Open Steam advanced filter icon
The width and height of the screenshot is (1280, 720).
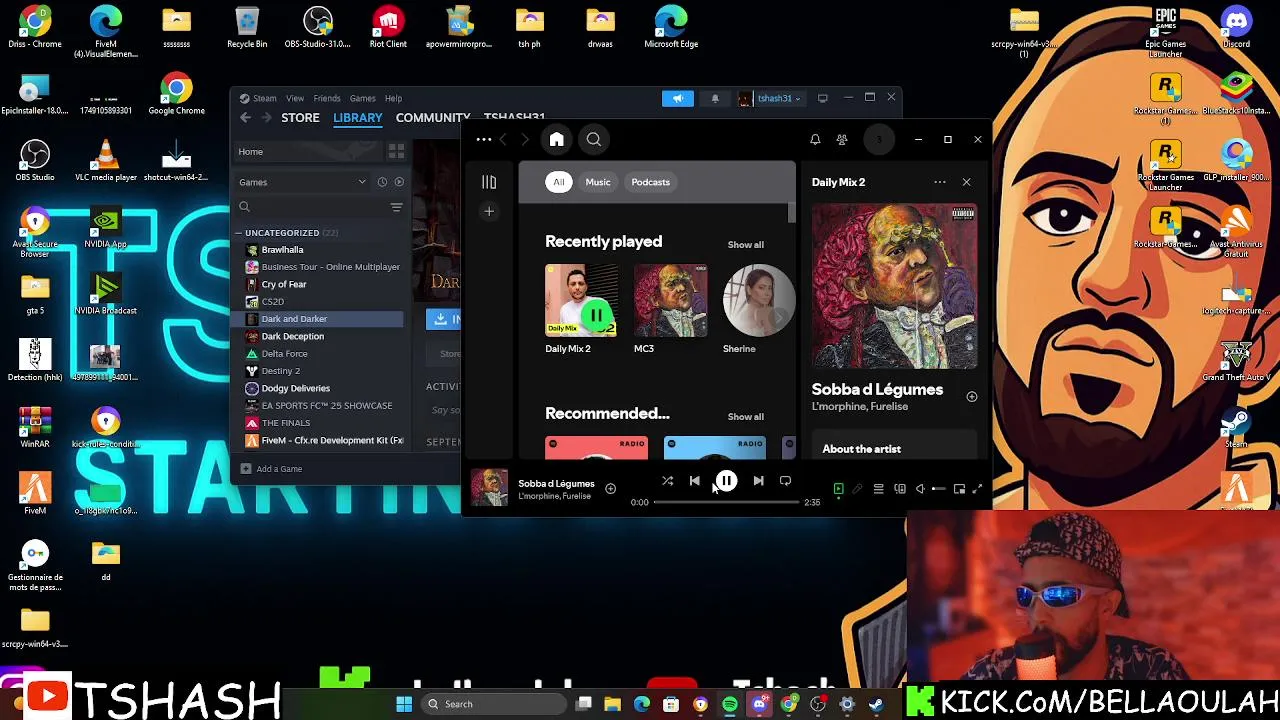click(x=396, y=207)
